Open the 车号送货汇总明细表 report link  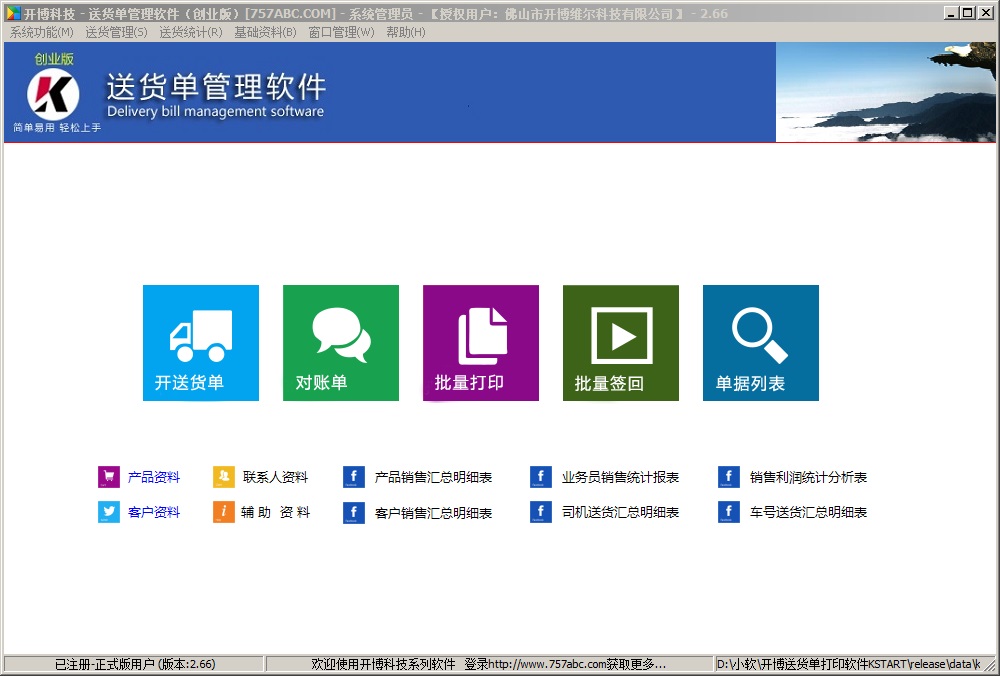808,512
